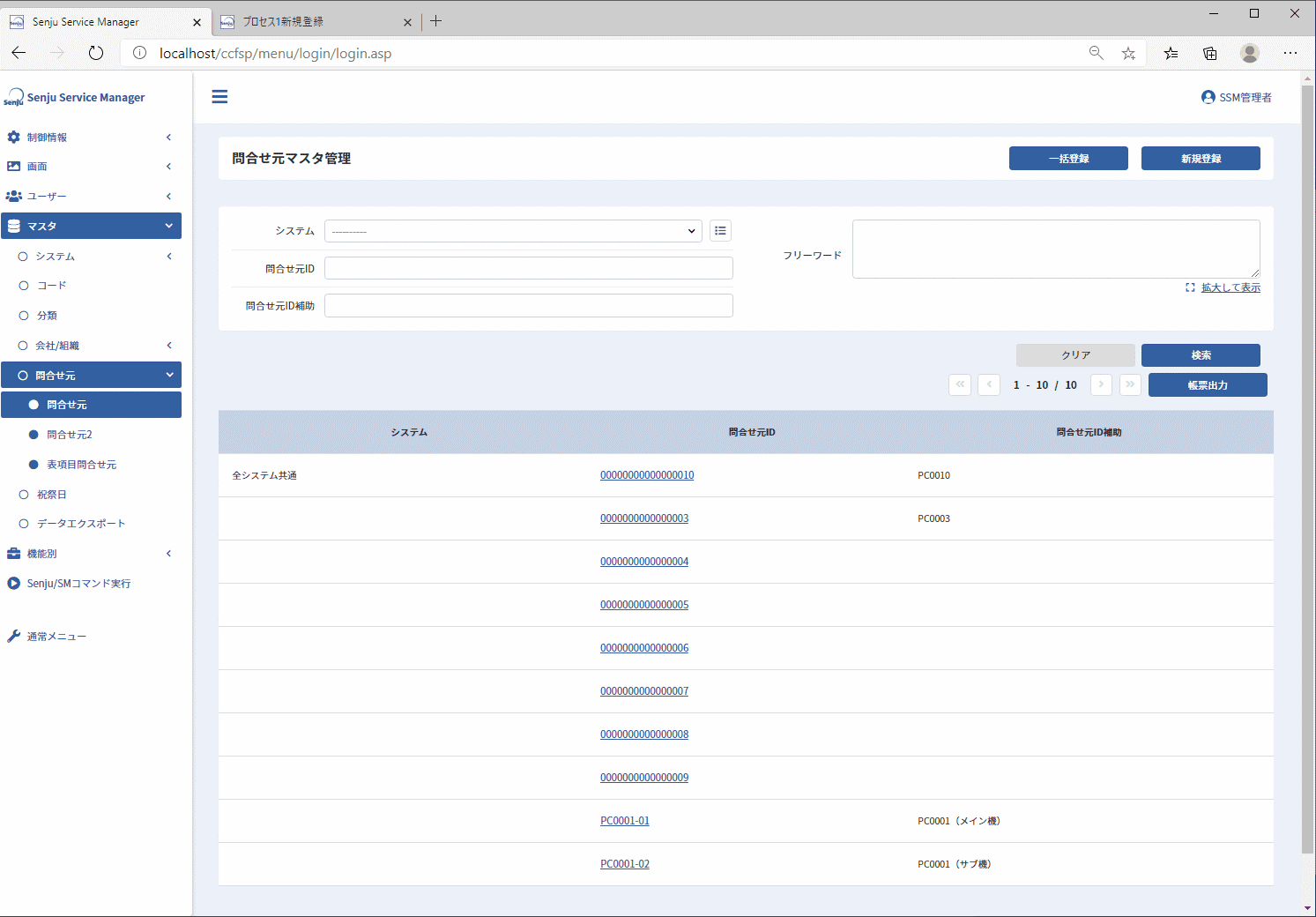
Task: Click the Senju Service Manager logo
Action: (75, 97)
